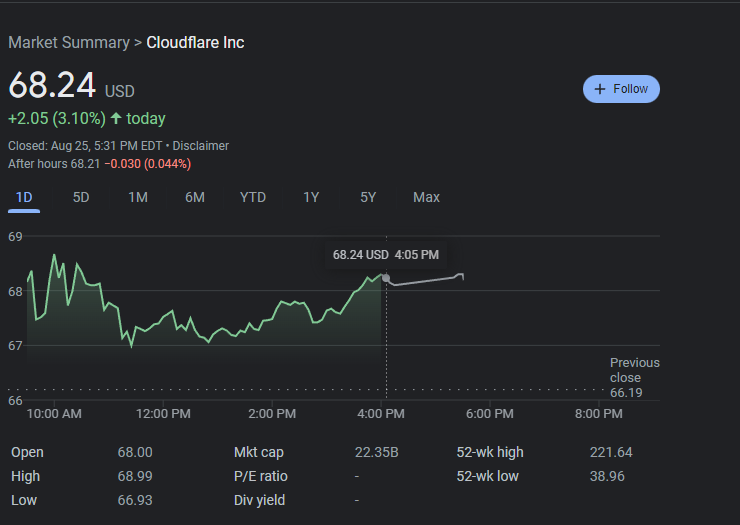Select the 1Y time range tab
Image resolution: width=740 pixels, height=525 pixels.
click(x=311, y=197)
